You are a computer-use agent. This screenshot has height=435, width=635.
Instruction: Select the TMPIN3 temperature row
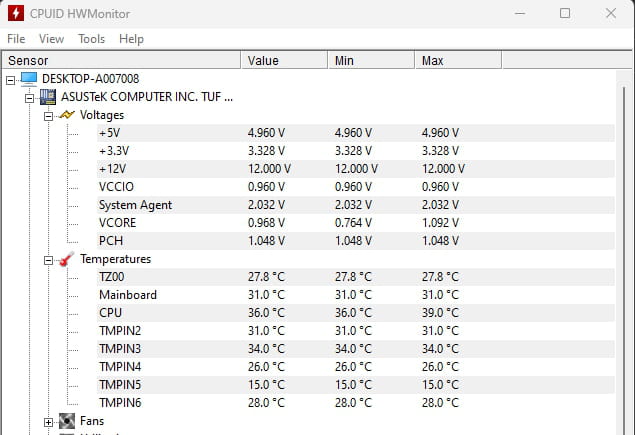356,349
